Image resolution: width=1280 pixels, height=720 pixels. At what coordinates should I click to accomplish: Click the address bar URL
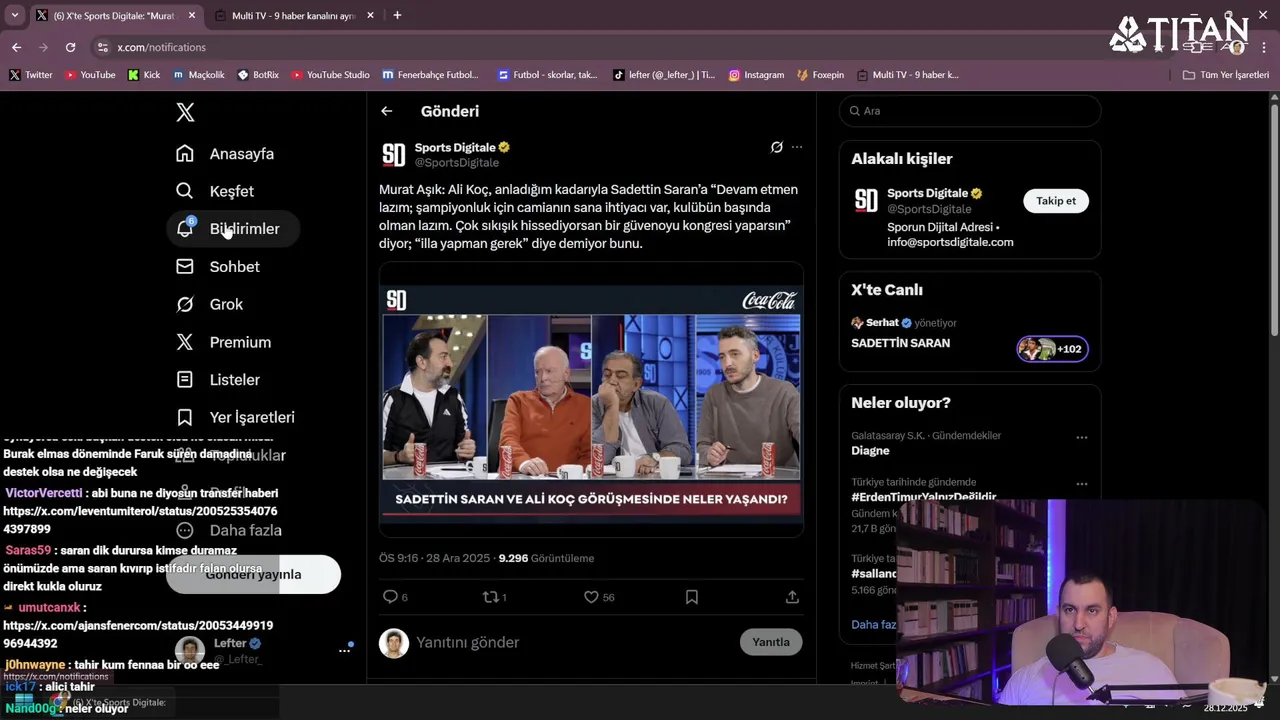click(x=161, y=47)
